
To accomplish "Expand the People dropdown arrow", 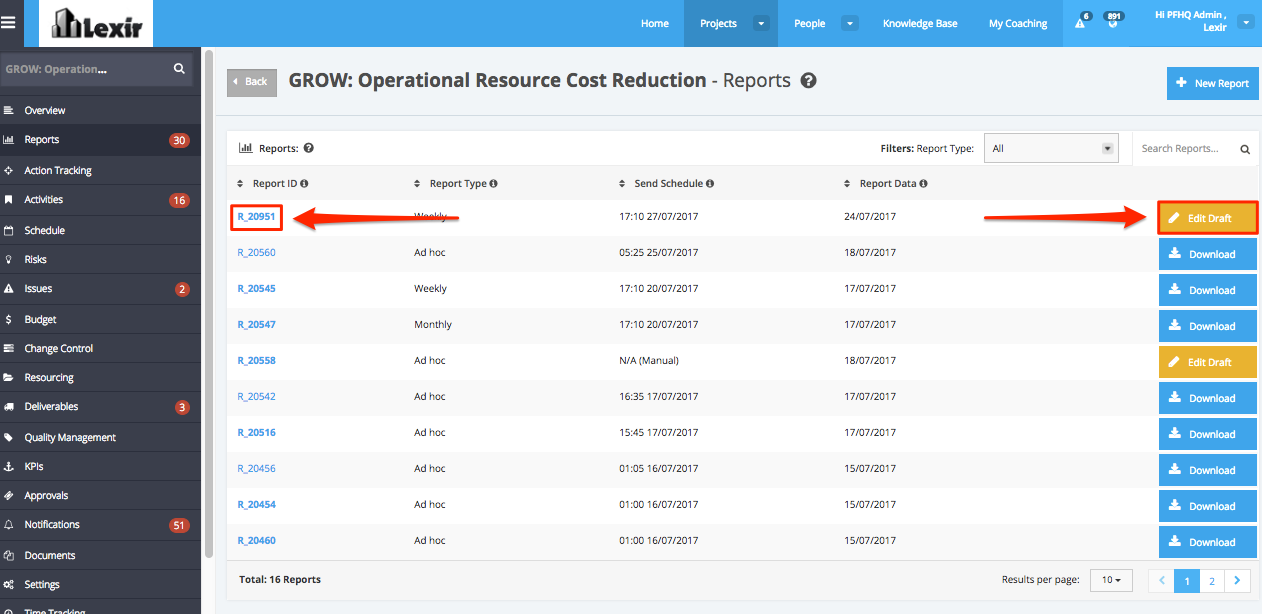I will pos(850,23).
